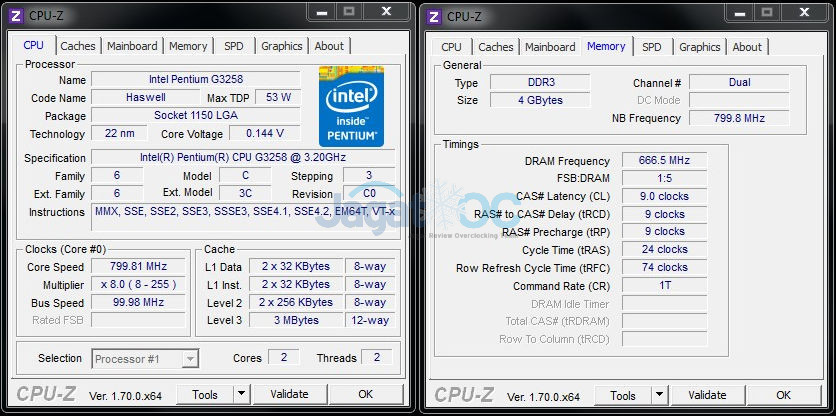Click Specification field with G3258 @ 3.20GHz
Viewport: 836px width, 416px height.
point(243,157)
